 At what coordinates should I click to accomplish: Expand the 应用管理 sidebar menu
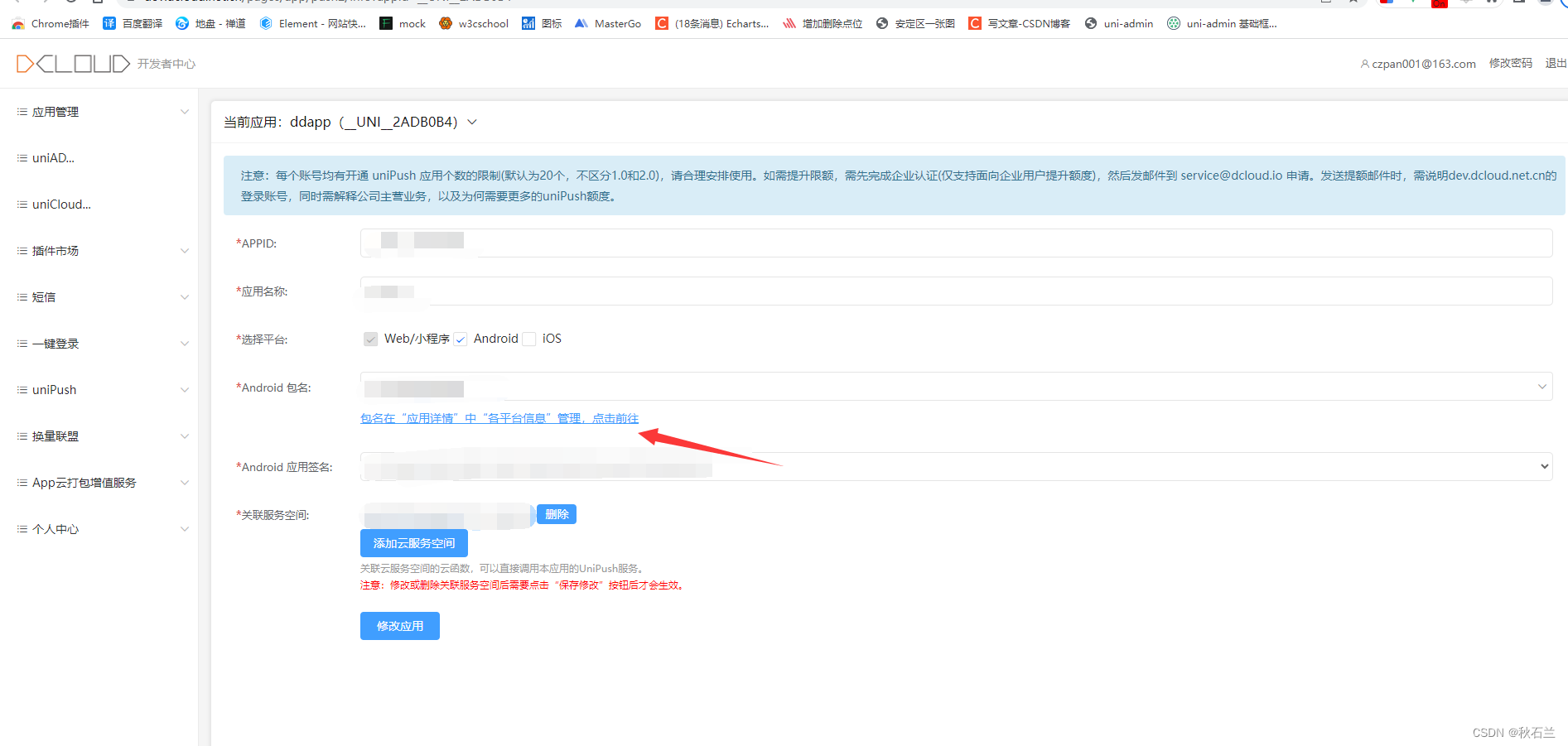pyautogui.click(x=99, y=112)
